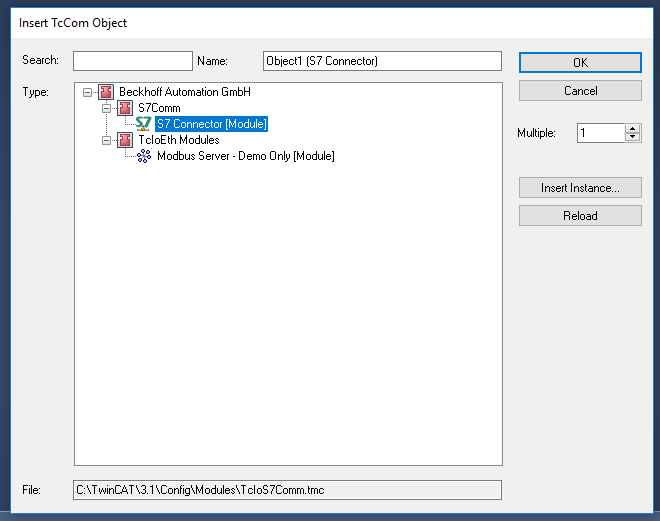
Task: Click the green S7 Connector module icon
Action: (x=144, y=124)
